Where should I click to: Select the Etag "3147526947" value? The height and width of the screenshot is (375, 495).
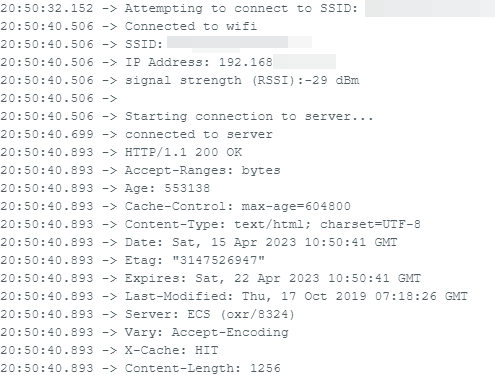tap(219, 260)
